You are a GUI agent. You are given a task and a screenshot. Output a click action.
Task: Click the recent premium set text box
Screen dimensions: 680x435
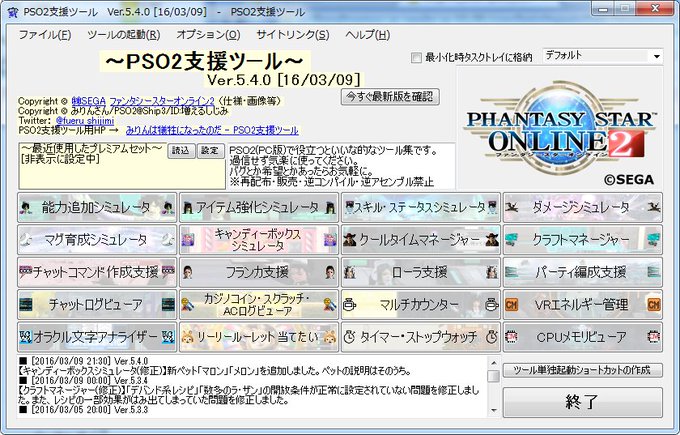pos(122,166)
